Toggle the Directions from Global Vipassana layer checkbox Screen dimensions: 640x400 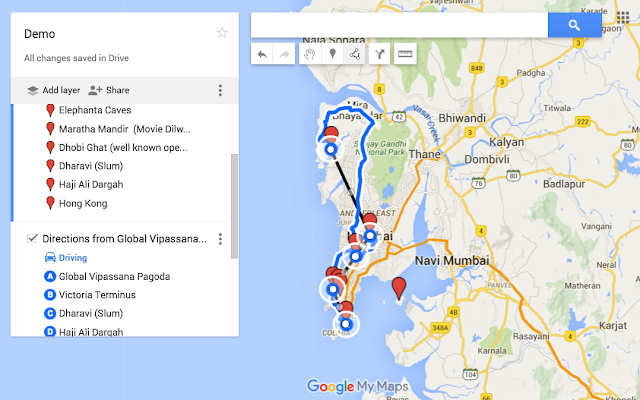point(32,238)
